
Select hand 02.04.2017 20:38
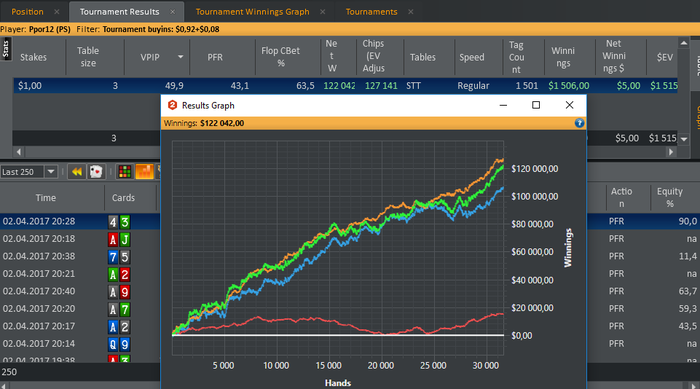(x=39, y=256)
